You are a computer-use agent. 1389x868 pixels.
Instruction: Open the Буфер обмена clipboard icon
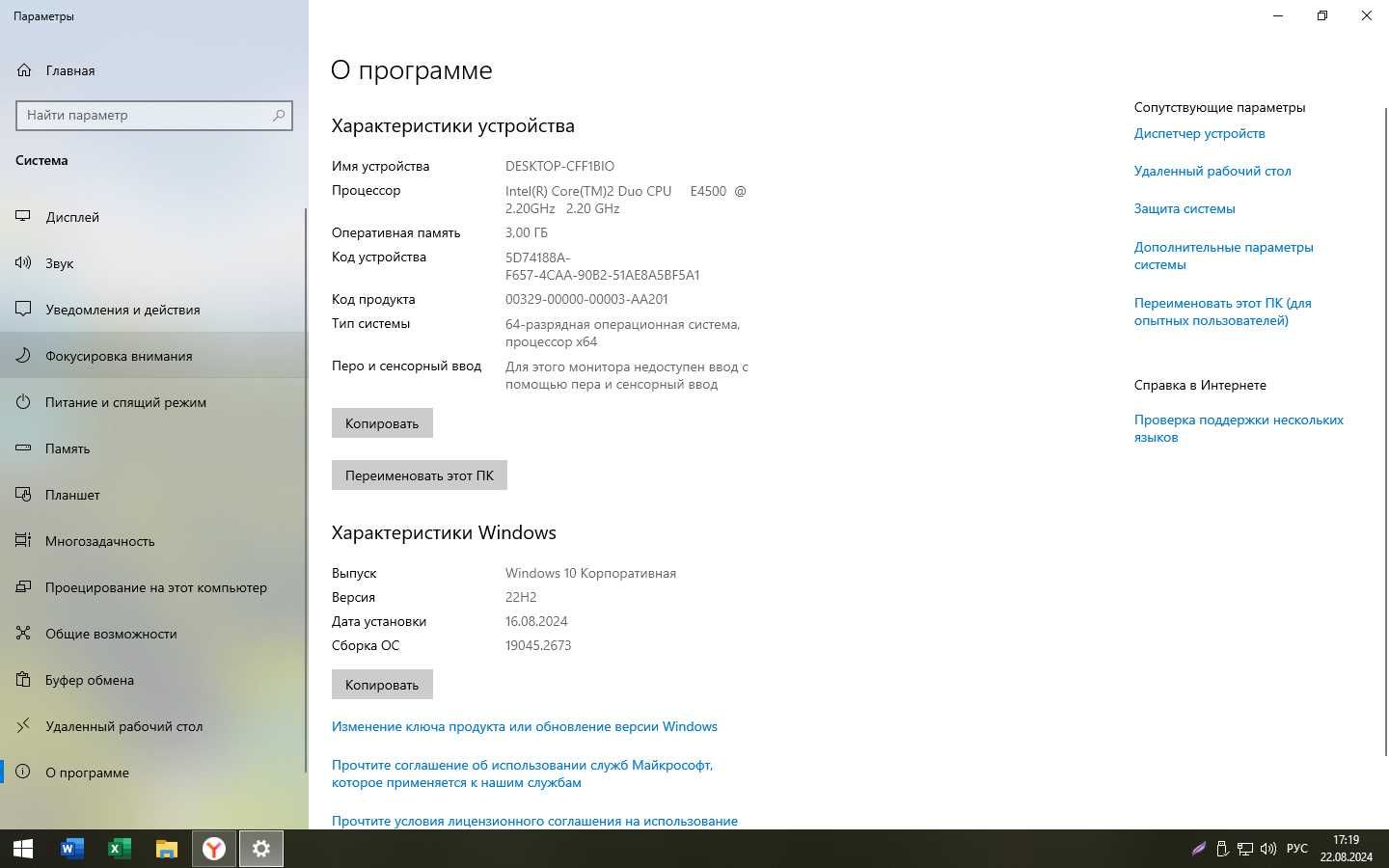23,680
